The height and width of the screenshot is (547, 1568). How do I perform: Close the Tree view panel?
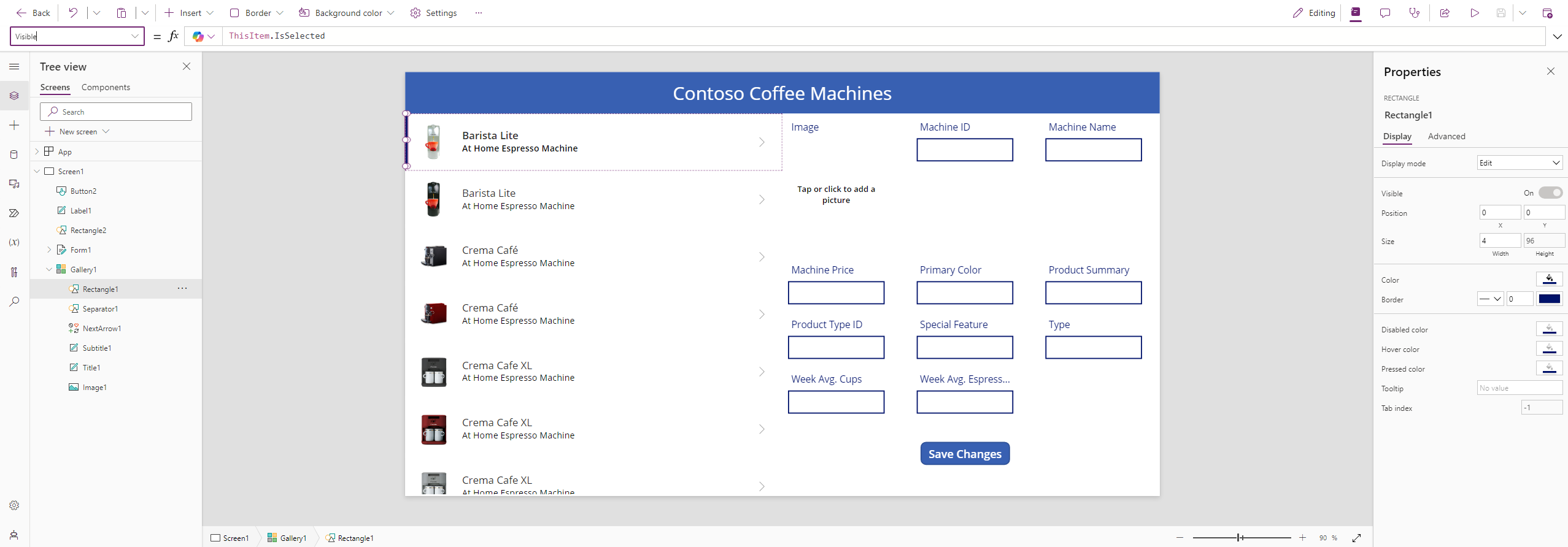coord(187,66)
